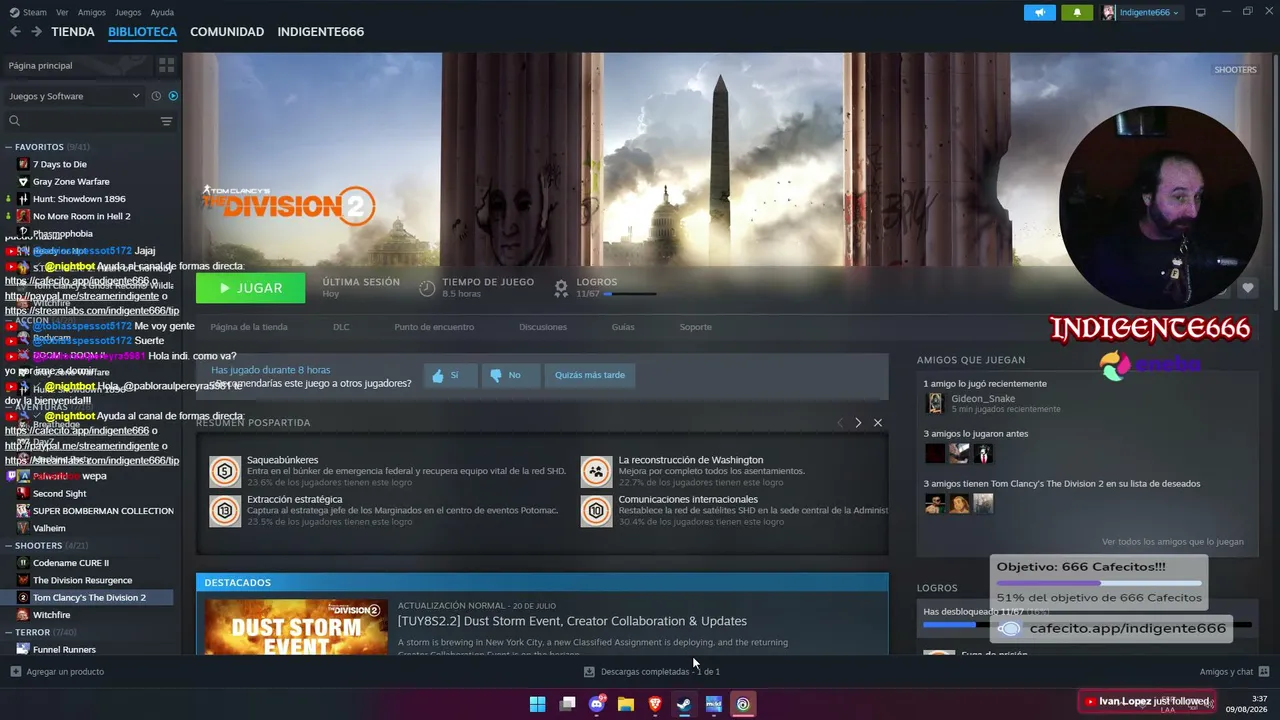Click the Extracción estratégica achievement icon
1280x720 pixels.
[225, 510]
